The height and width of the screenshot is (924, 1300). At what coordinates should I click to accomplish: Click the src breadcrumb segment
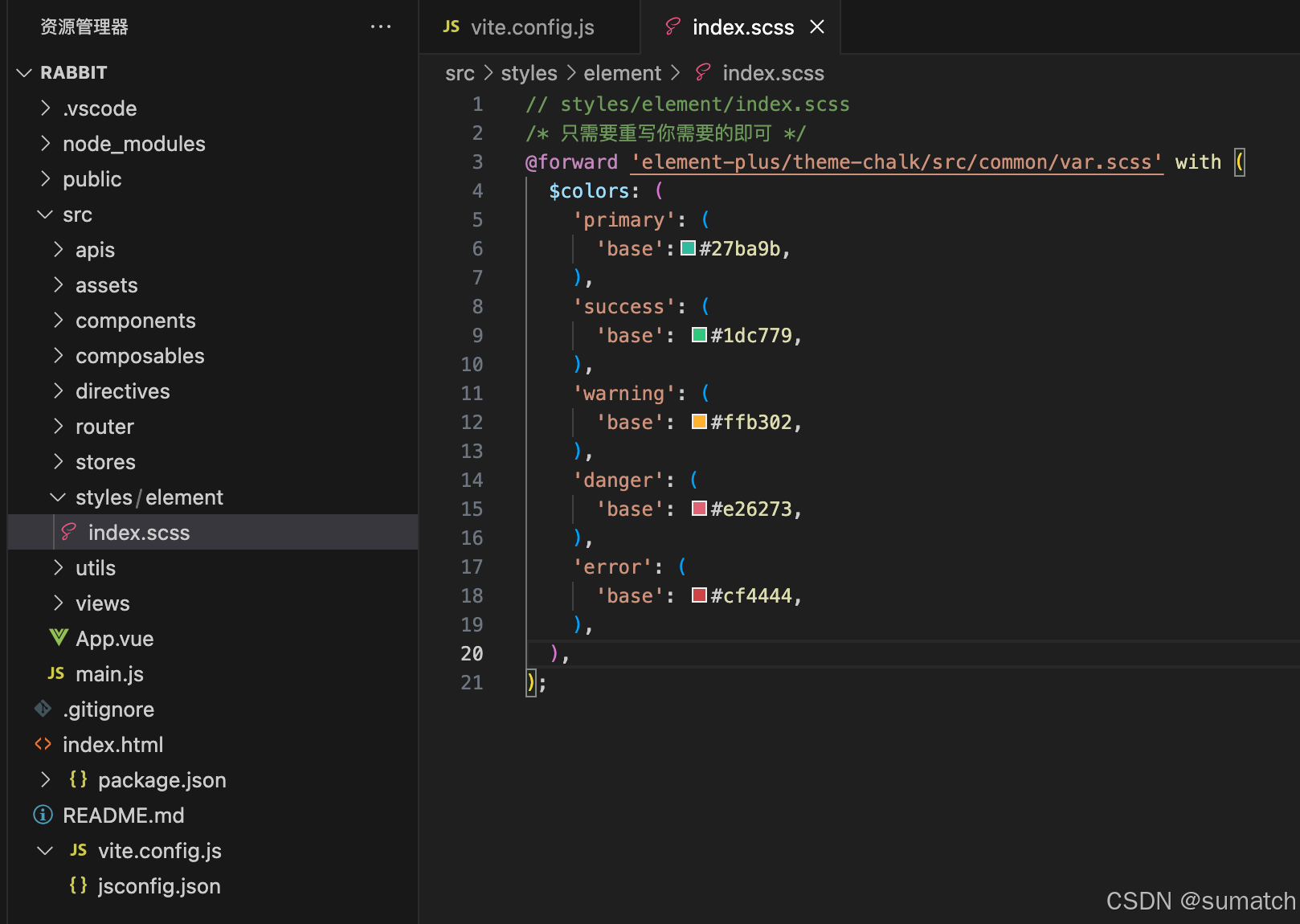coord(460,73)
